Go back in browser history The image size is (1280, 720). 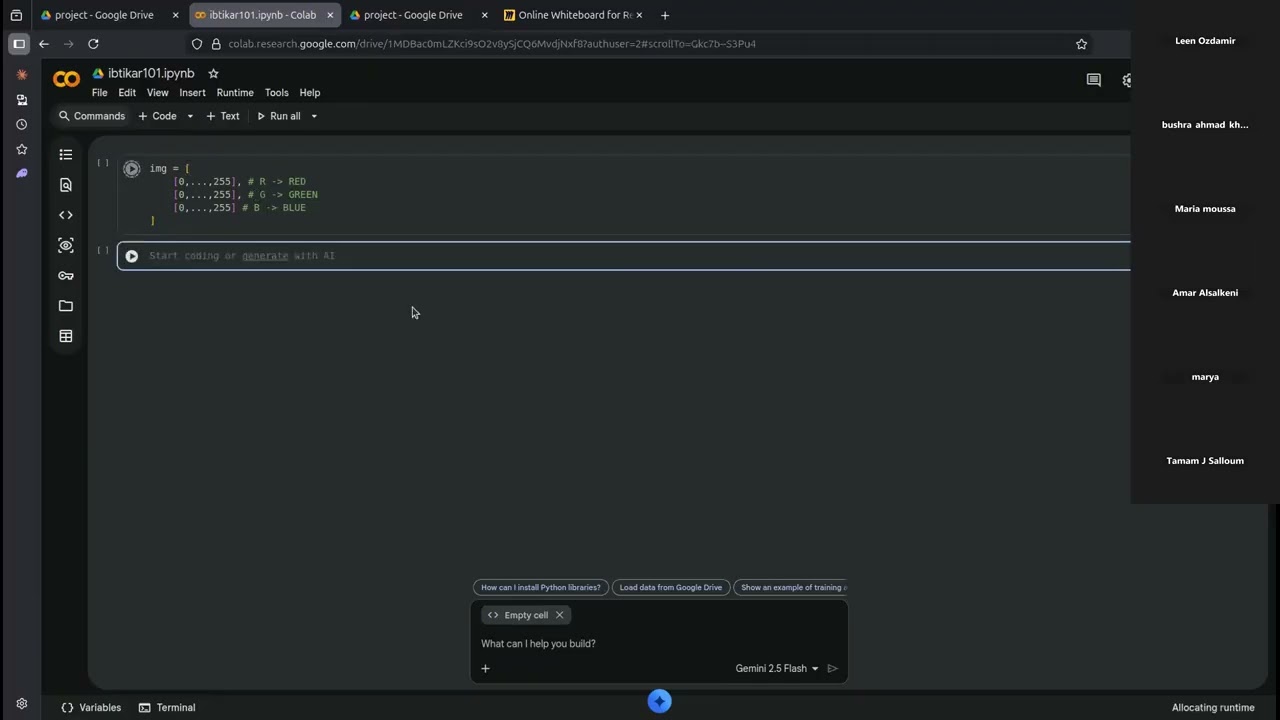[x=44, y=44]
